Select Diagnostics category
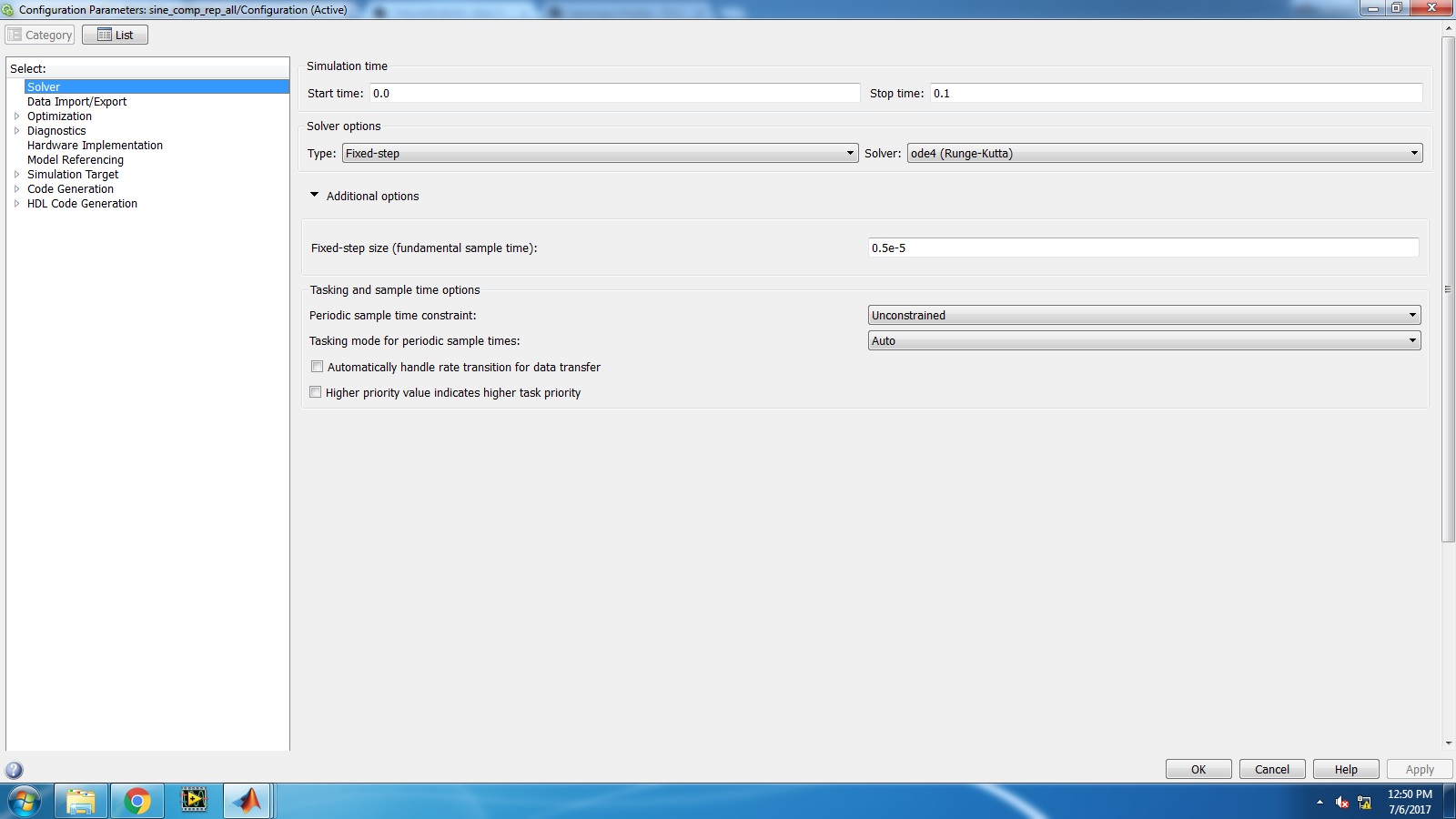 pyautogui.click(x=56, y=131)
